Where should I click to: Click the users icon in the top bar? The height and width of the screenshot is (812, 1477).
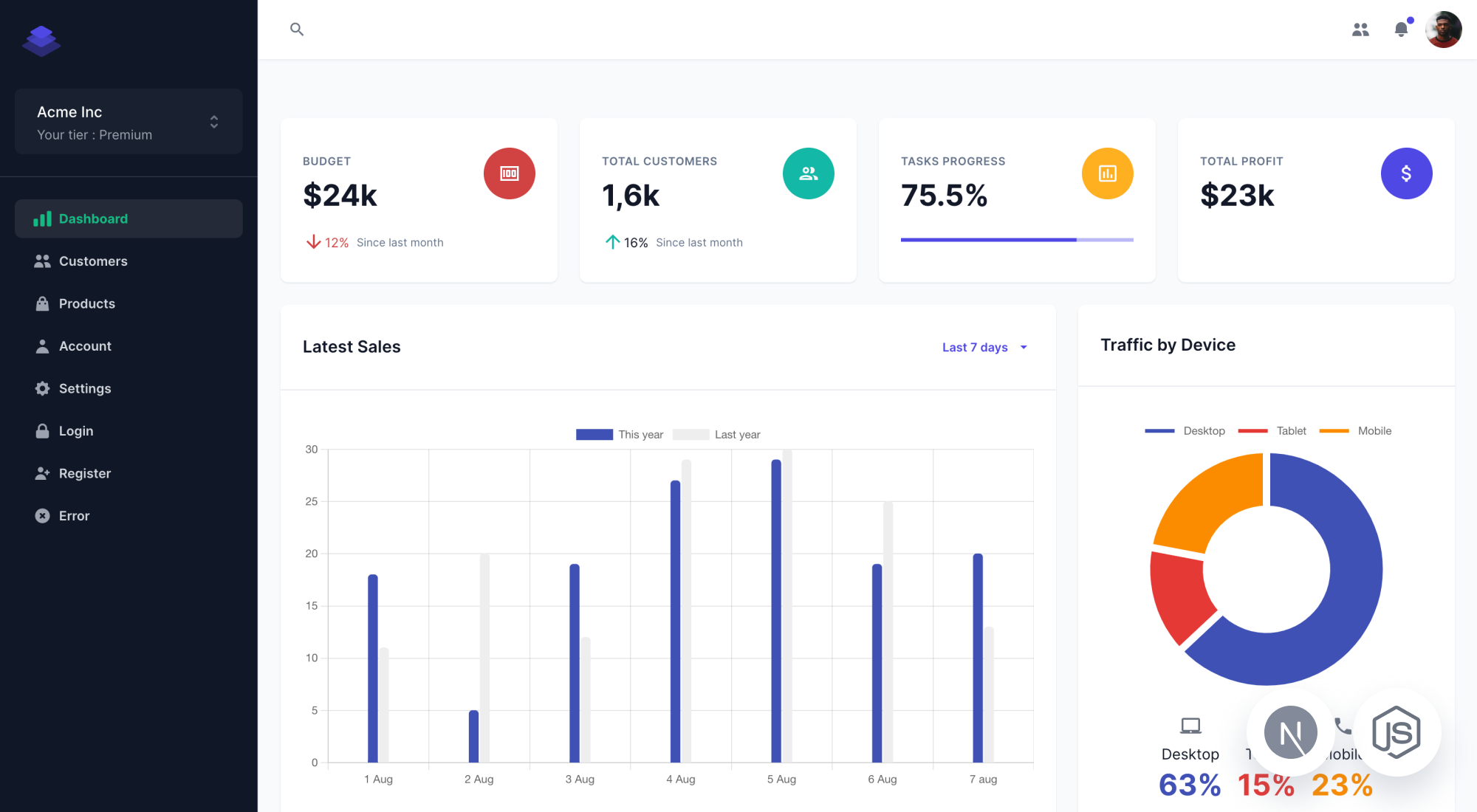coord(1361,29)
